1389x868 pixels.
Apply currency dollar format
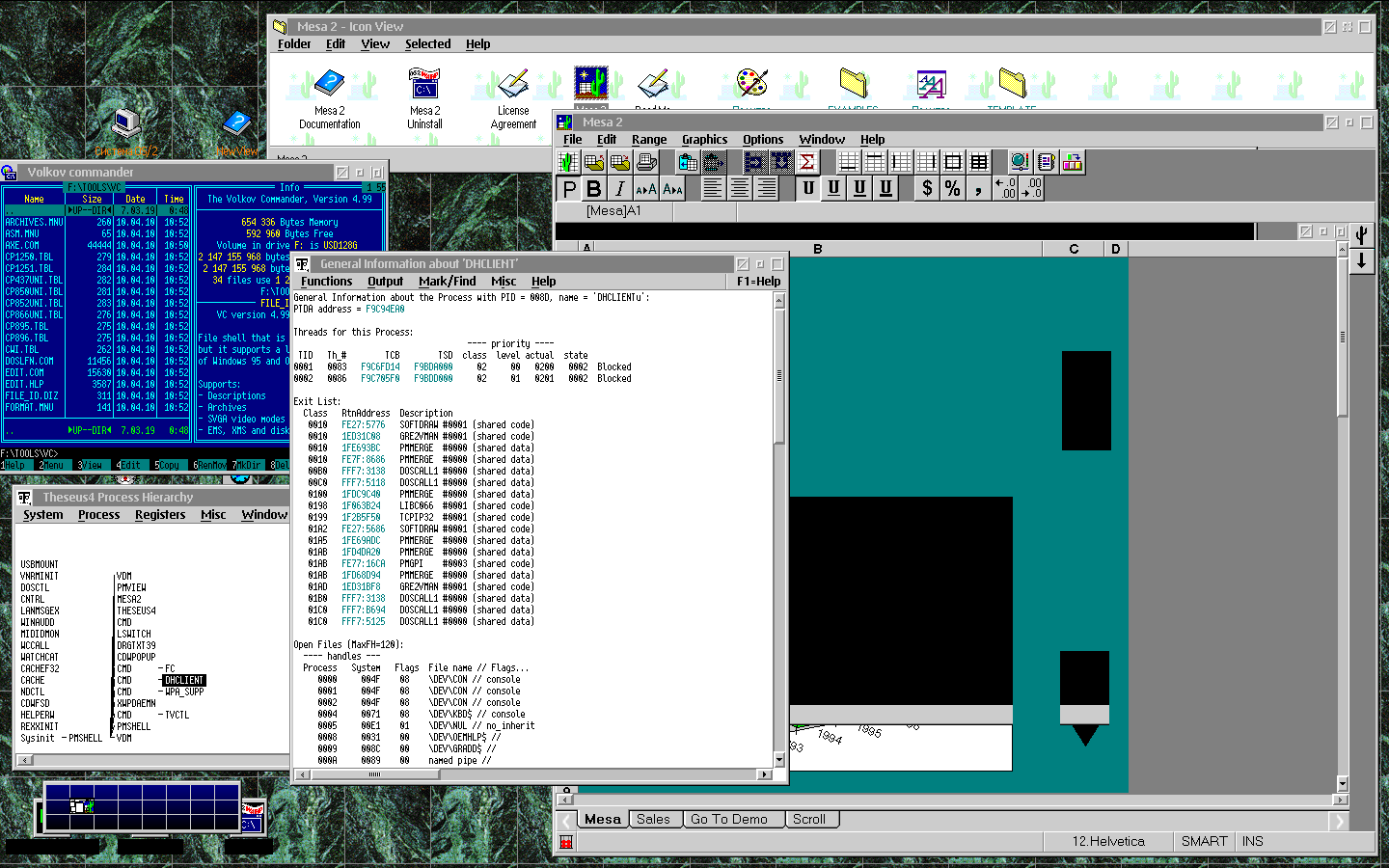(927, 189)
